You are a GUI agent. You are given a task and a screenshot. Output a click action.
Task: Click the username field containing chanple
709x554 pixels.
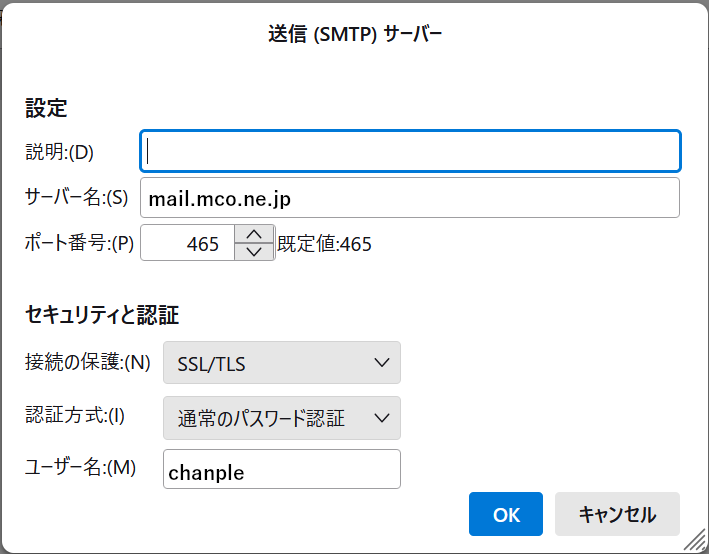tap(282, 469)
